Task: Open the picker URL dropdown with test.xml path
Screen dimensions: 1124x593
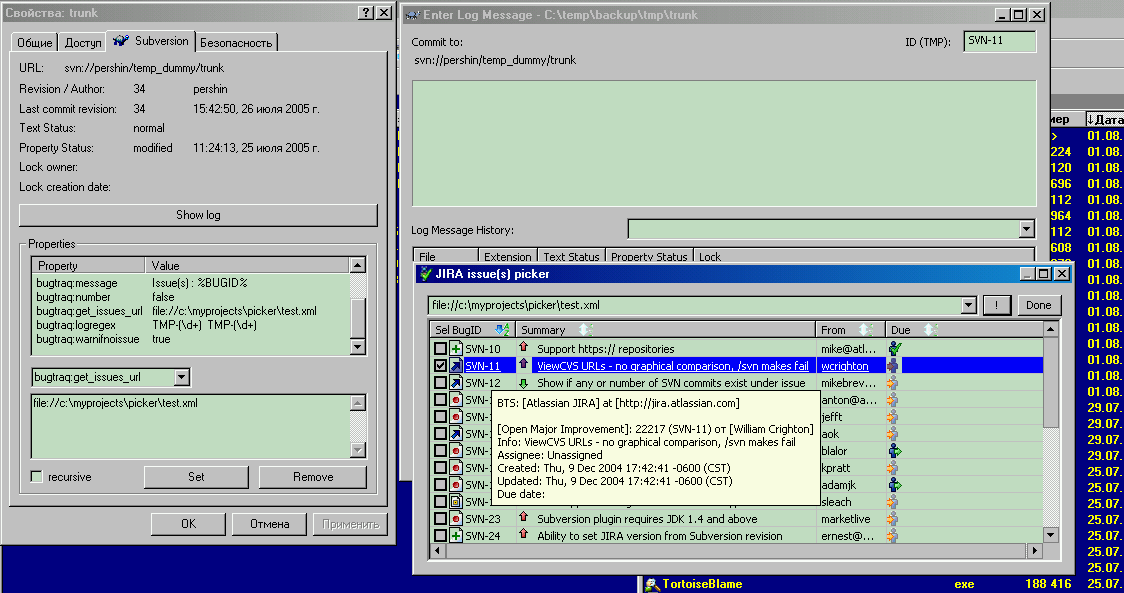Action: pyautogui.click(x=968, y=305)
